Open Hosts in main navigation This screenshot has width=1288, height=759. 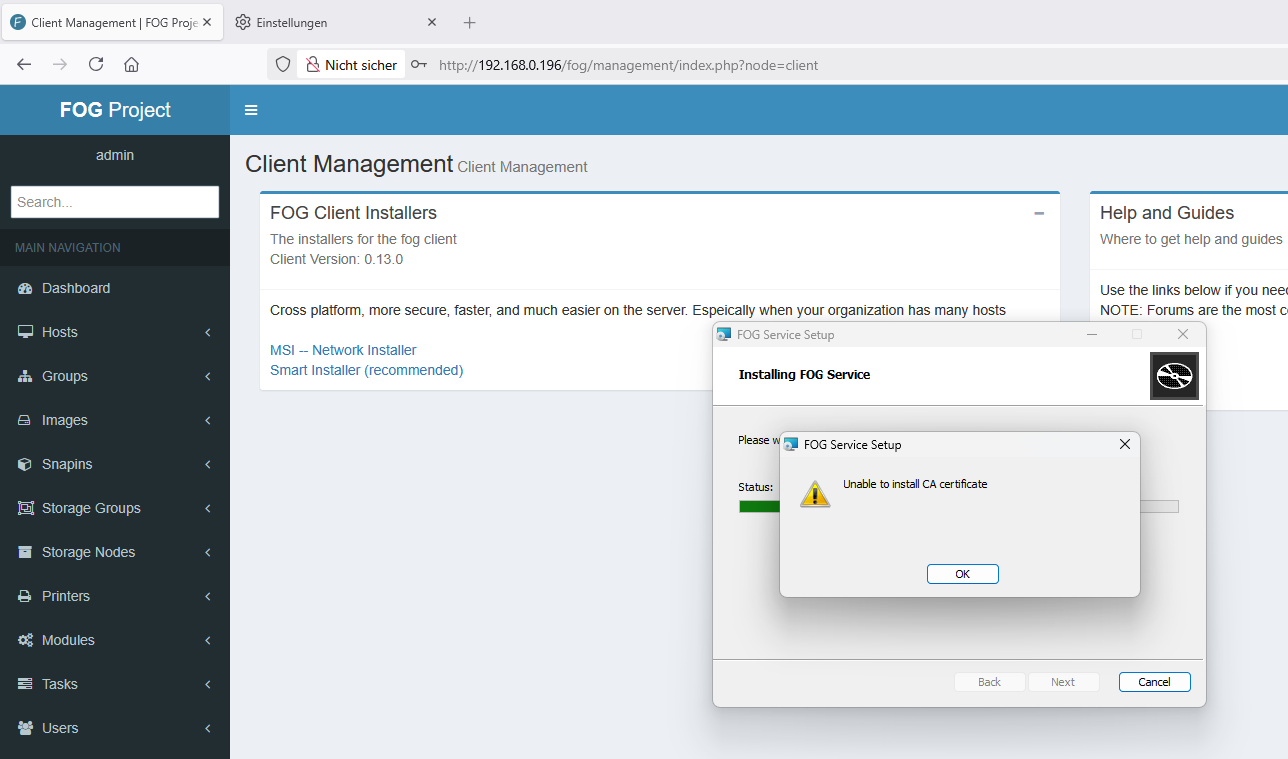pyautogui.click(x=114, y=332)
